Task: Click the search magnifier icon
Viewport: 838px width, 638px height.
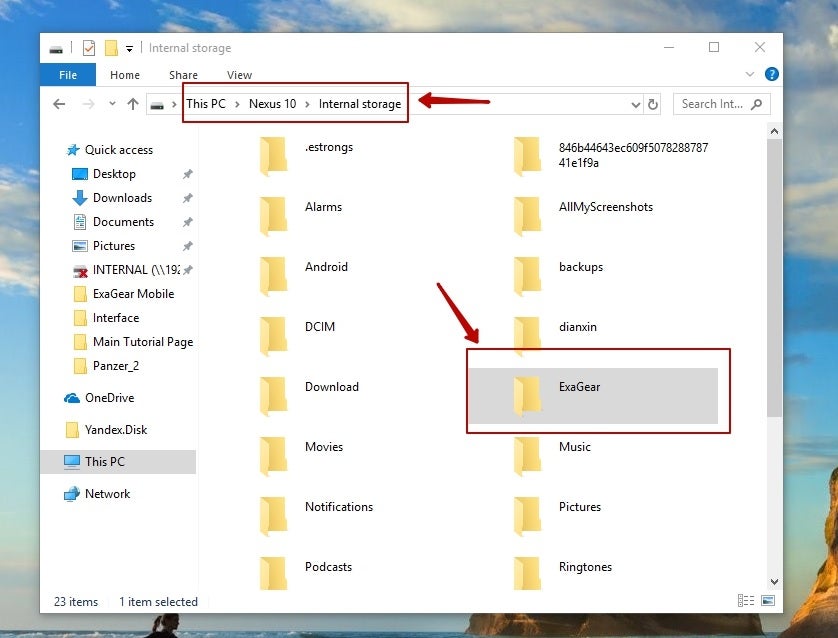Action: pyautogui.click(x=757, y=104)
